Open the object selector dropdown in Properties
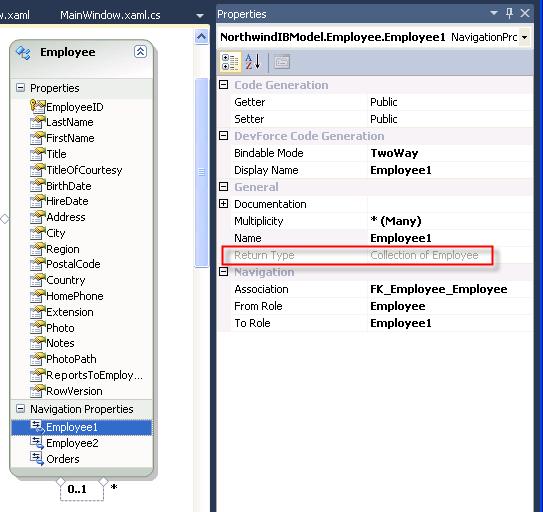The height and width of the screenshot is (512, 543). [x=525, y=37]
